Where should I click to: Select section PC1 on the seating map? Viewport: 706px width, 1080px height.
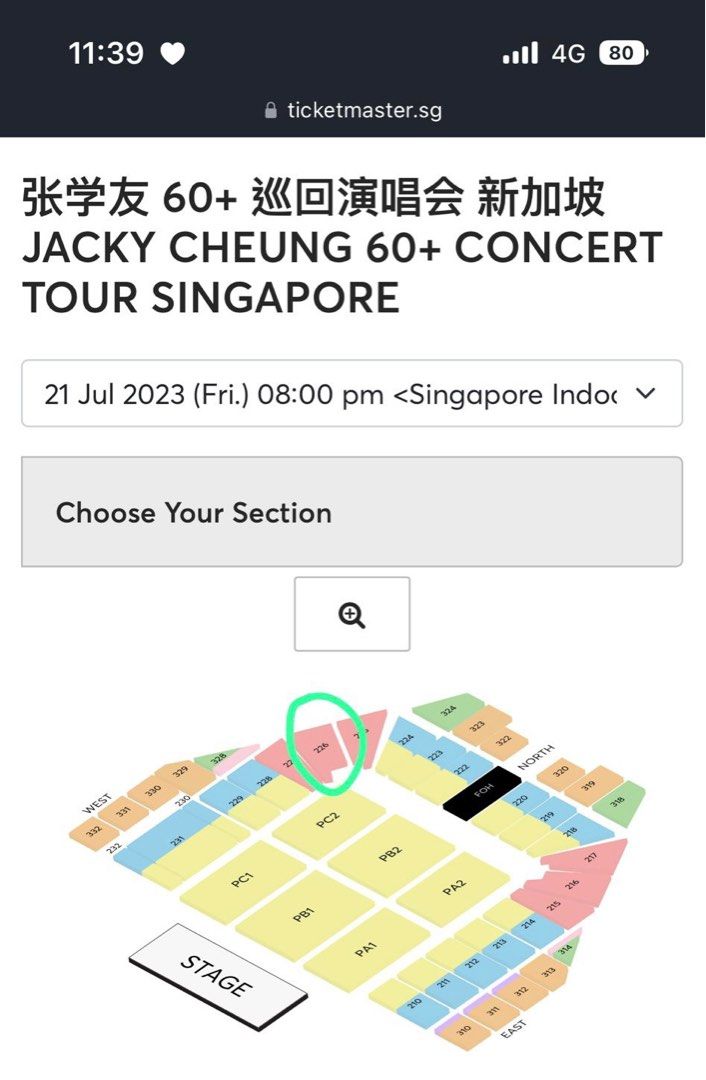point(245,880)
